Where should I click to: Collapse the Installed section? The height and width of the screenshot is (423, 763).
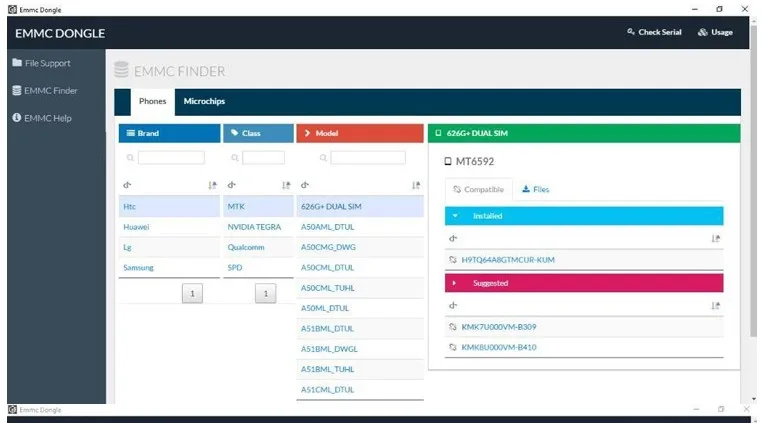(455, 216)
